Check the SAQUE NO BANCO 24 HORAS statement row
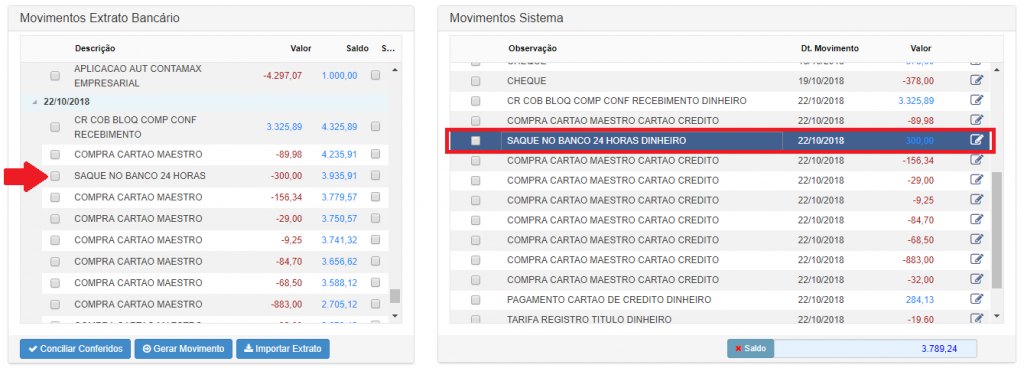This screenshot has width=1024, height=368. [55, 176]
